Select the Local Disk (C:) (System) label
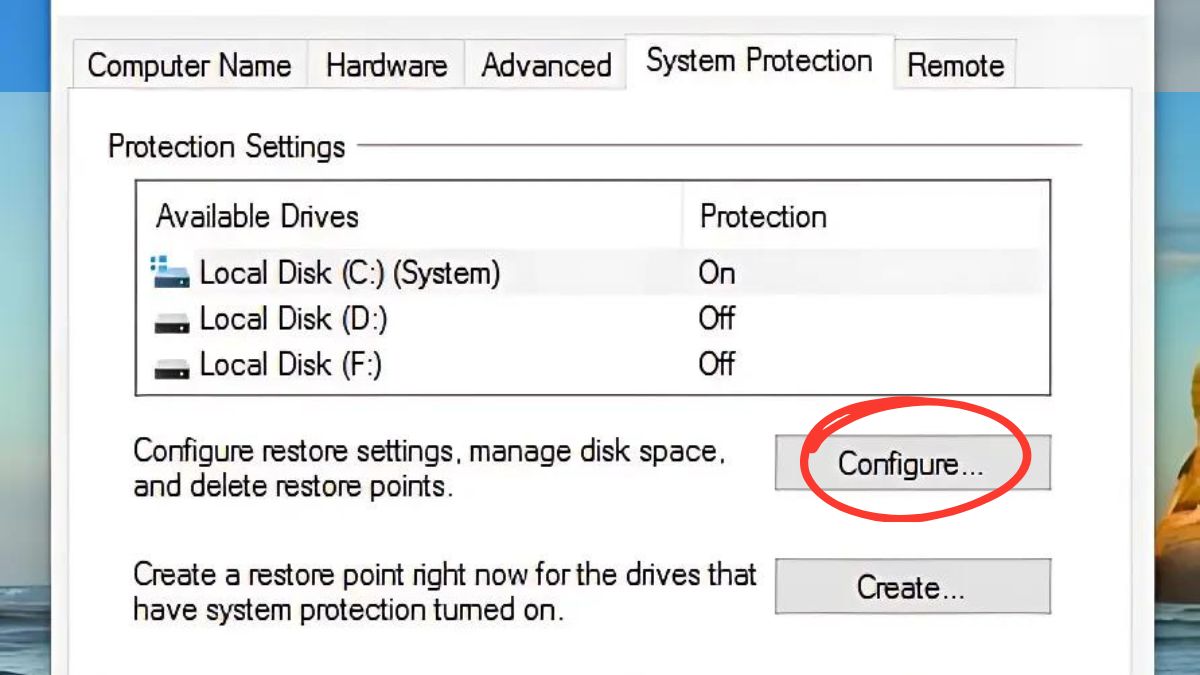This screenshot has width=1200, height=675. tap(350, 272)
